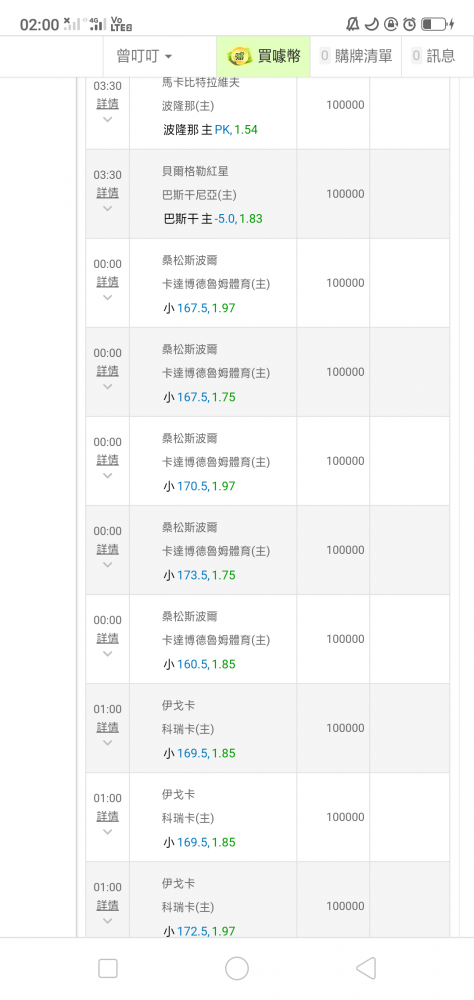Select the bet 小 160.5, 1.85
This screenshot has height=1000, width=474.
(x=199, y=665)
